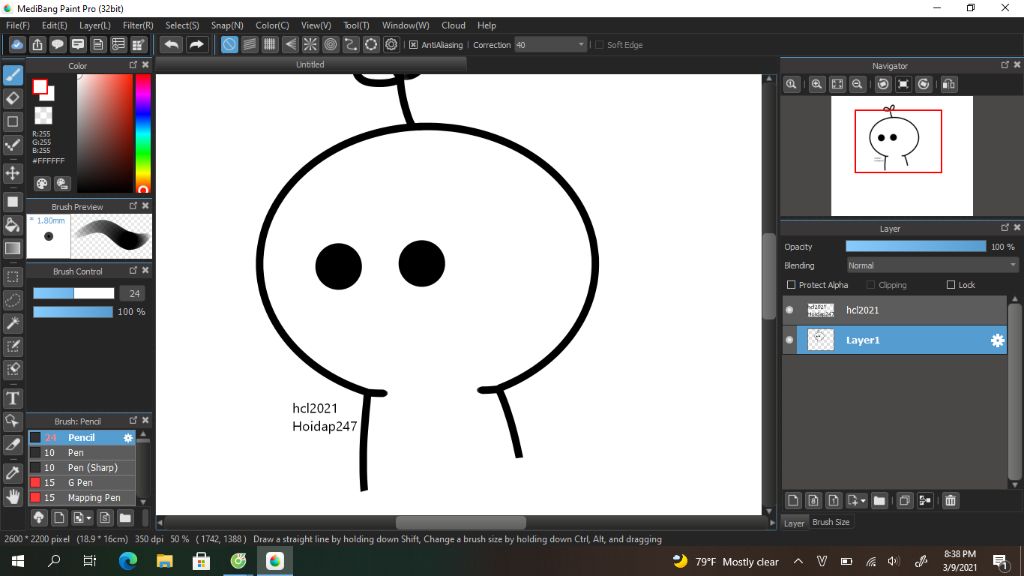Open the Cloud menu

coord(453,25)
